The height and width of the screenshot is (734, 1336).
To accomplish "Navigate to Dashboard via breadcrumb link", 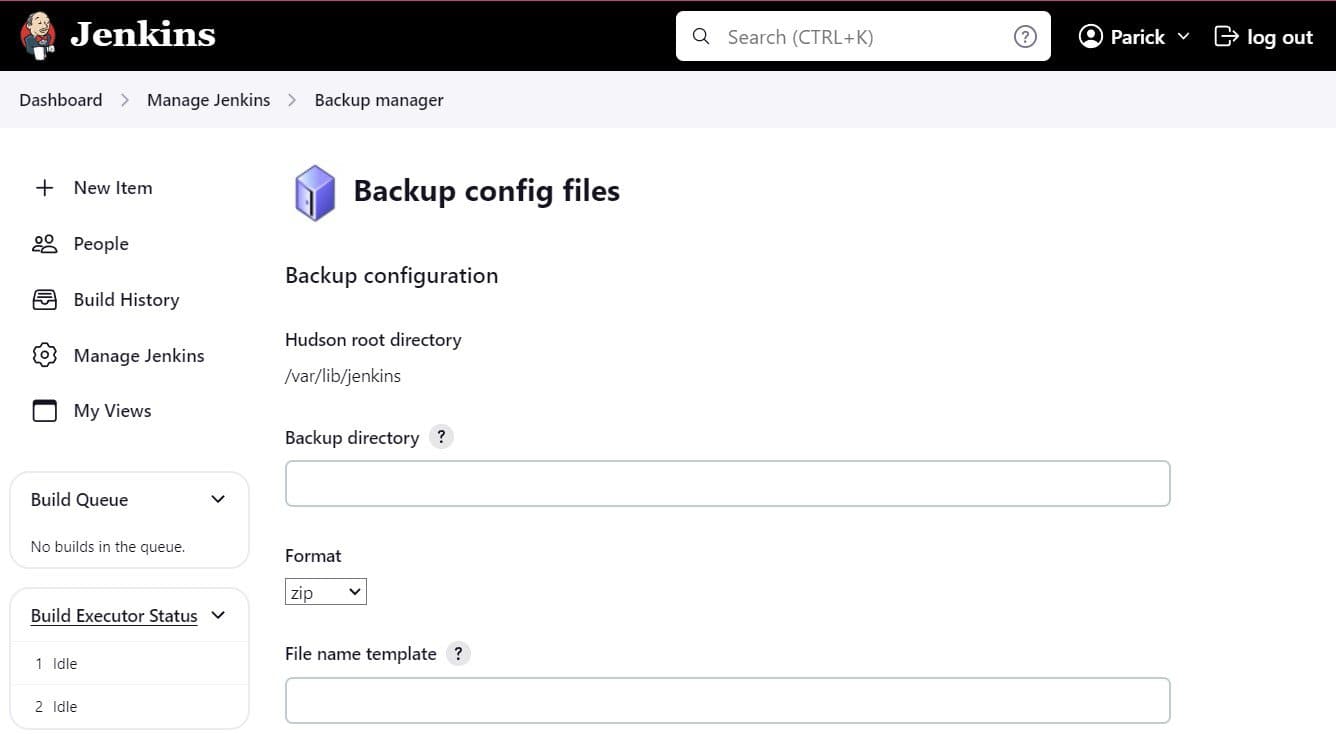I will click(60, 99).
